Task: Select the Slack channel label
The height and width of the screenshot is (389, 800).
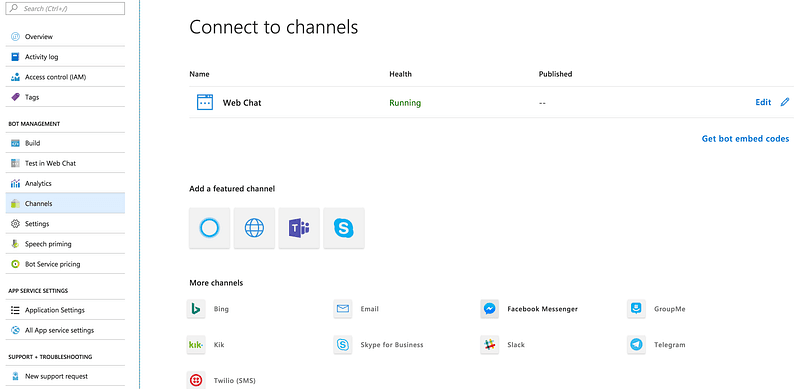Action: point(516,345)
